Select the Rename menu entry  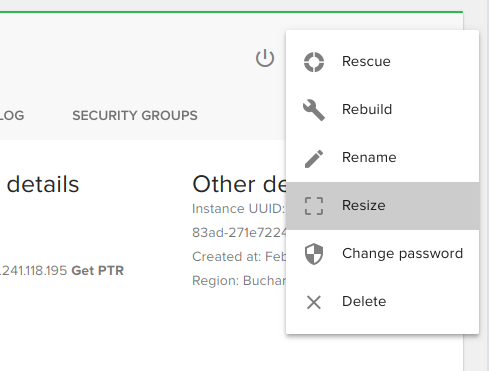click(382, 158)
